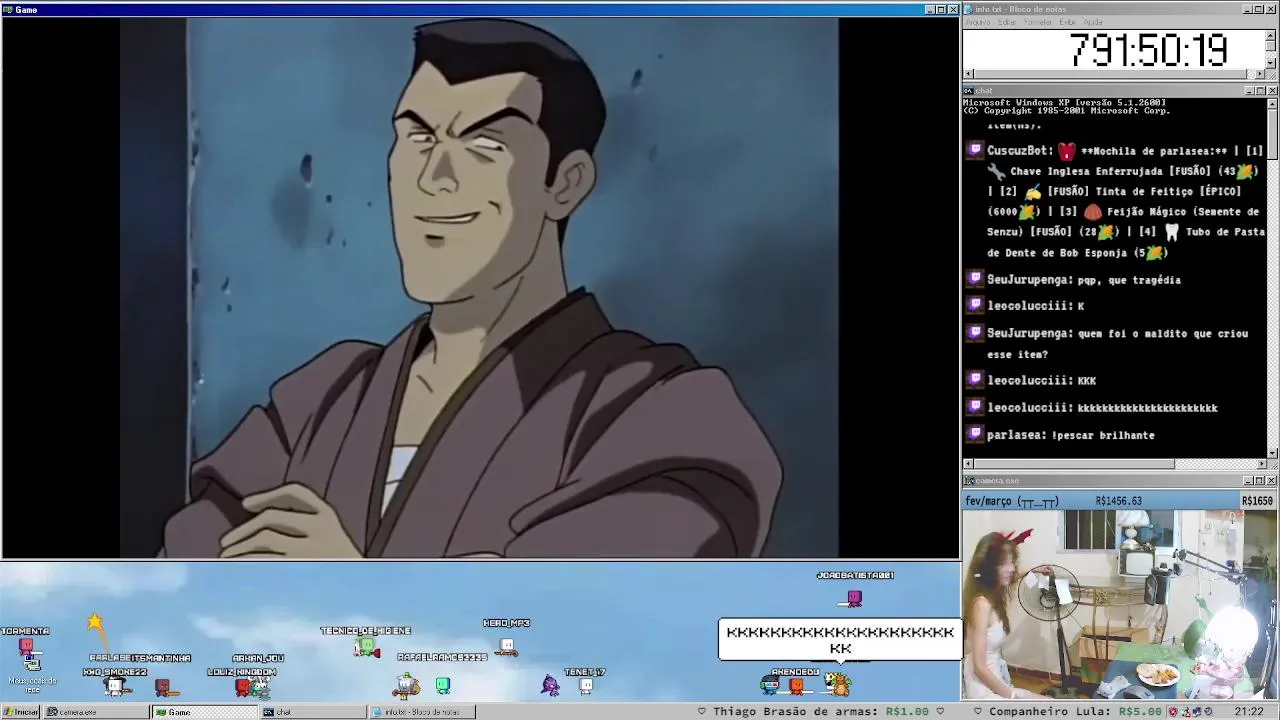Click the purple bird avatar near TENET_17
The height and width of the screenshot is (720, 1280).
point(550,685)
